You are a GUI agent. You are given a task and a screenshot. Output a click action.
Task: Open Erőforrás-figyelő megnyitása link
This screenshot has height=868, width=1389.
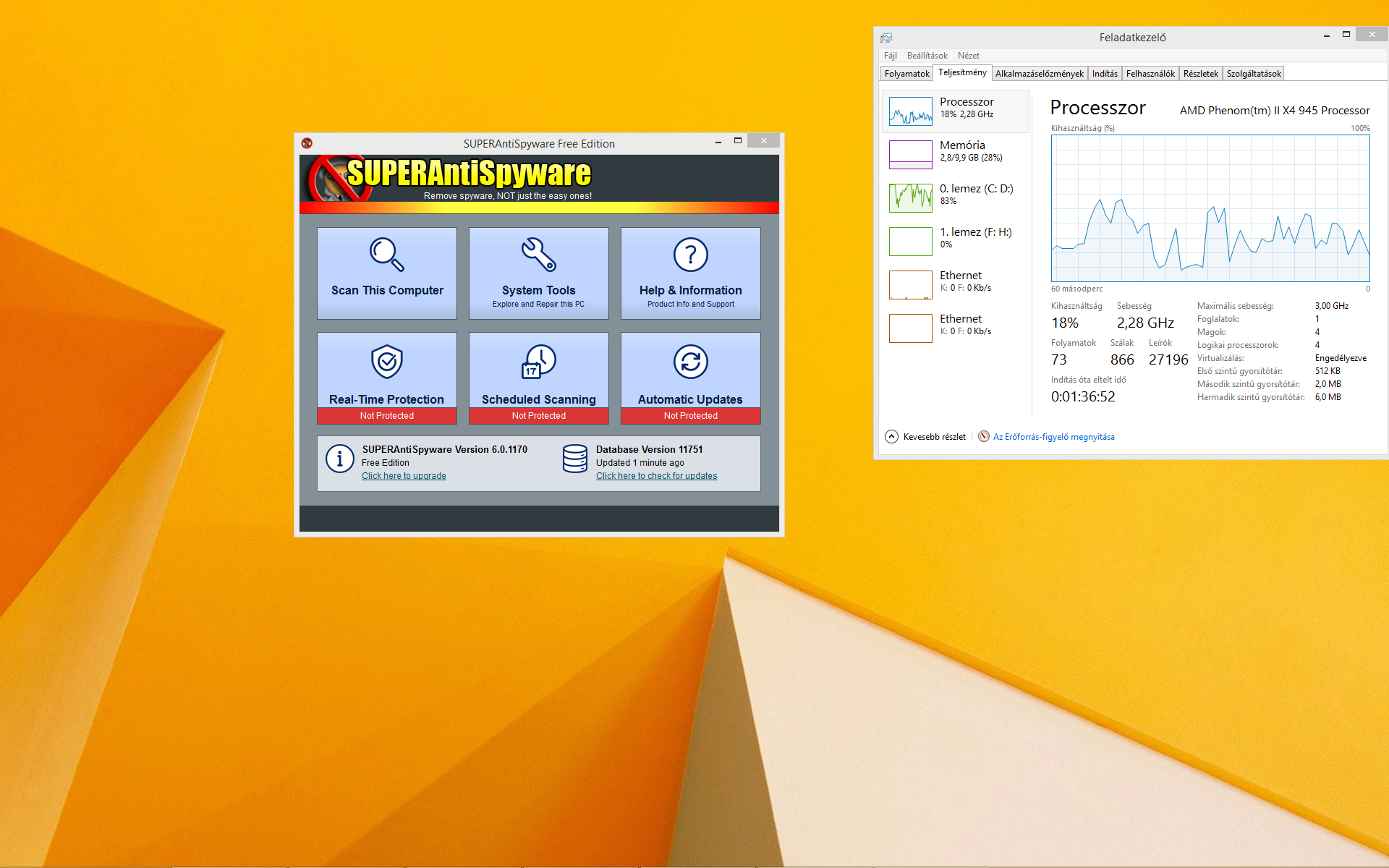1053,437
